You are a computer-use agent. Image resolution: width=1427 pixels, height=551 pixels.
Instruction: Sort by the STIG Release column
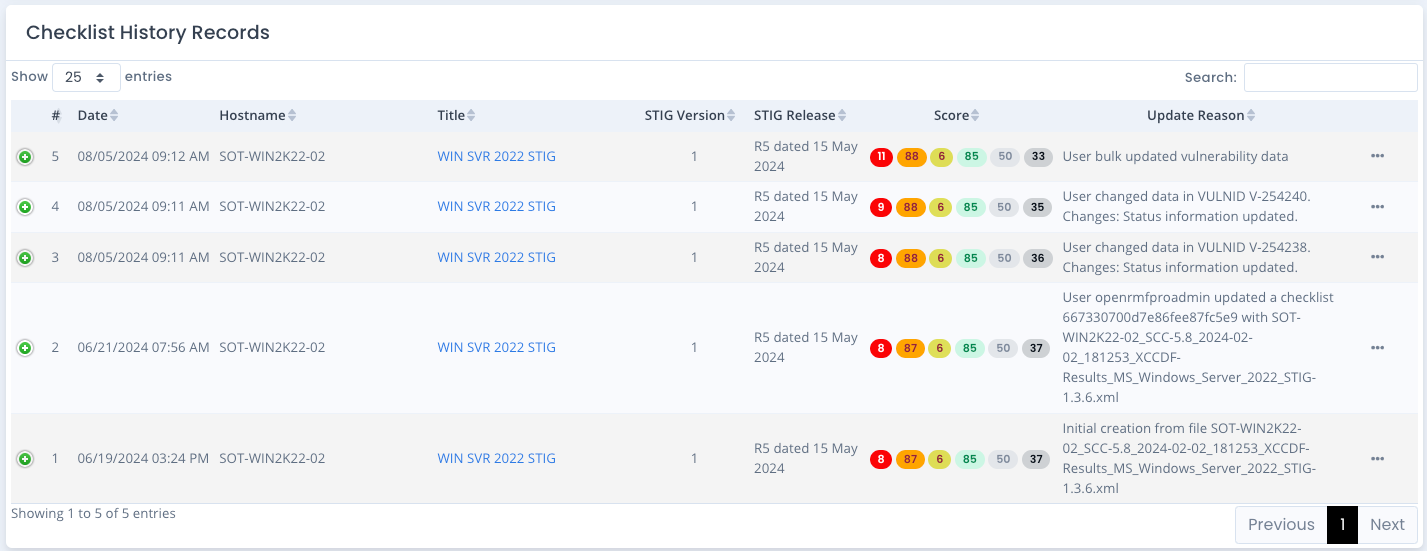801,115
